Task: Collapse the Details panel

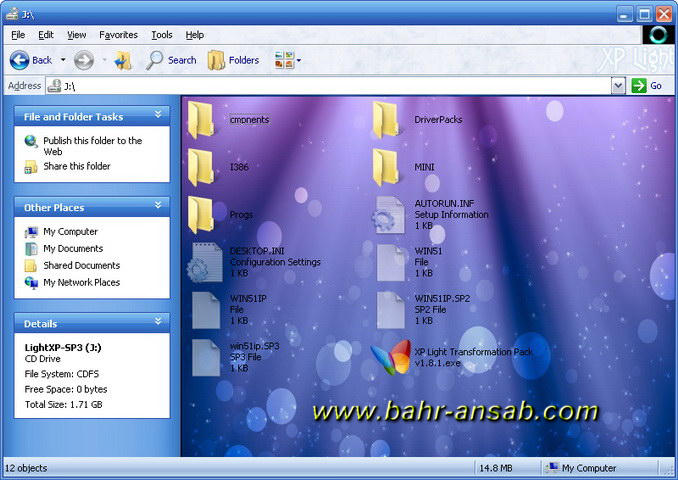Action: click(x=158, y=321)
